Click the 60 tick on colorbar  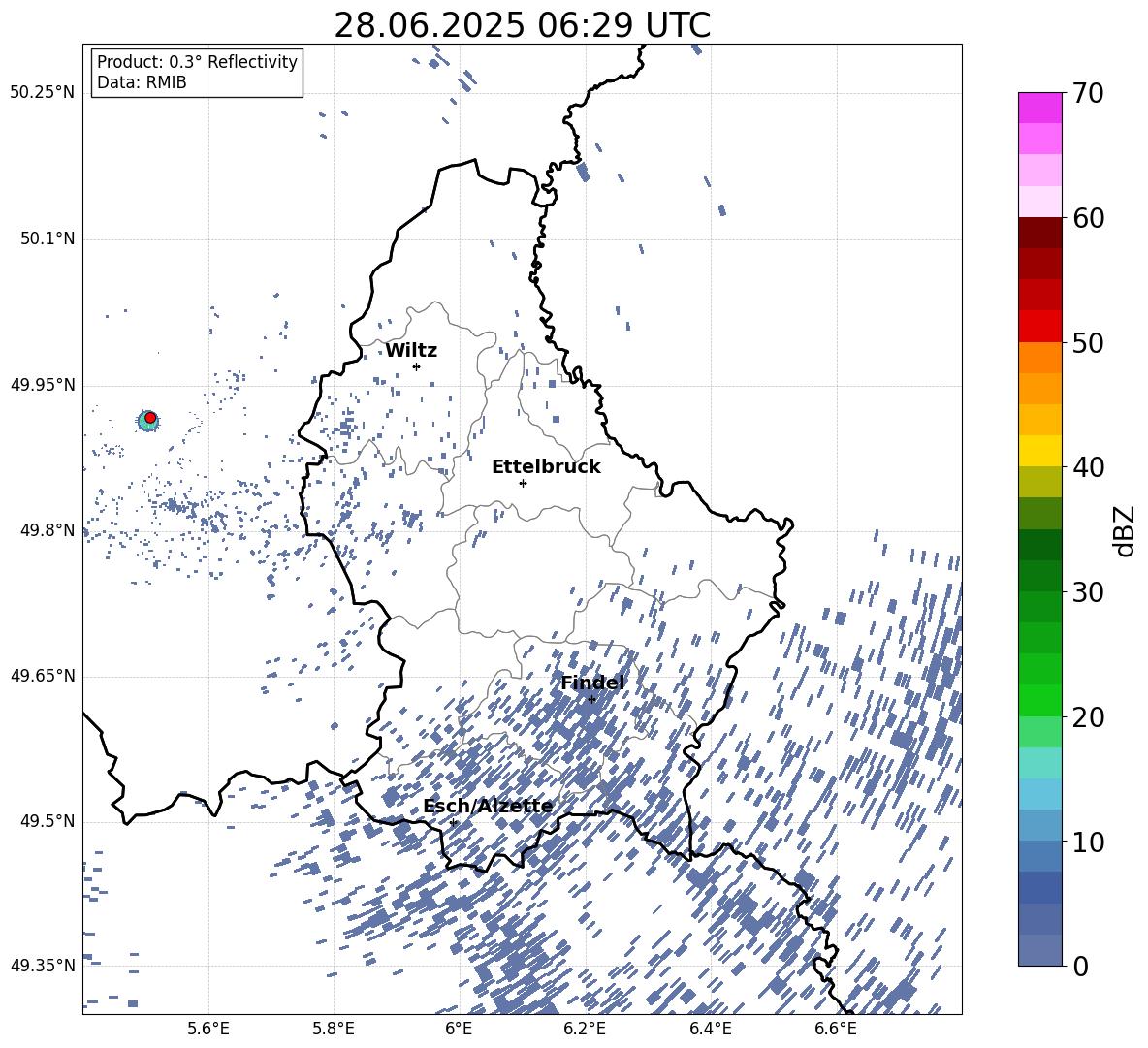pyautogui.click(x=1088, y=218)
